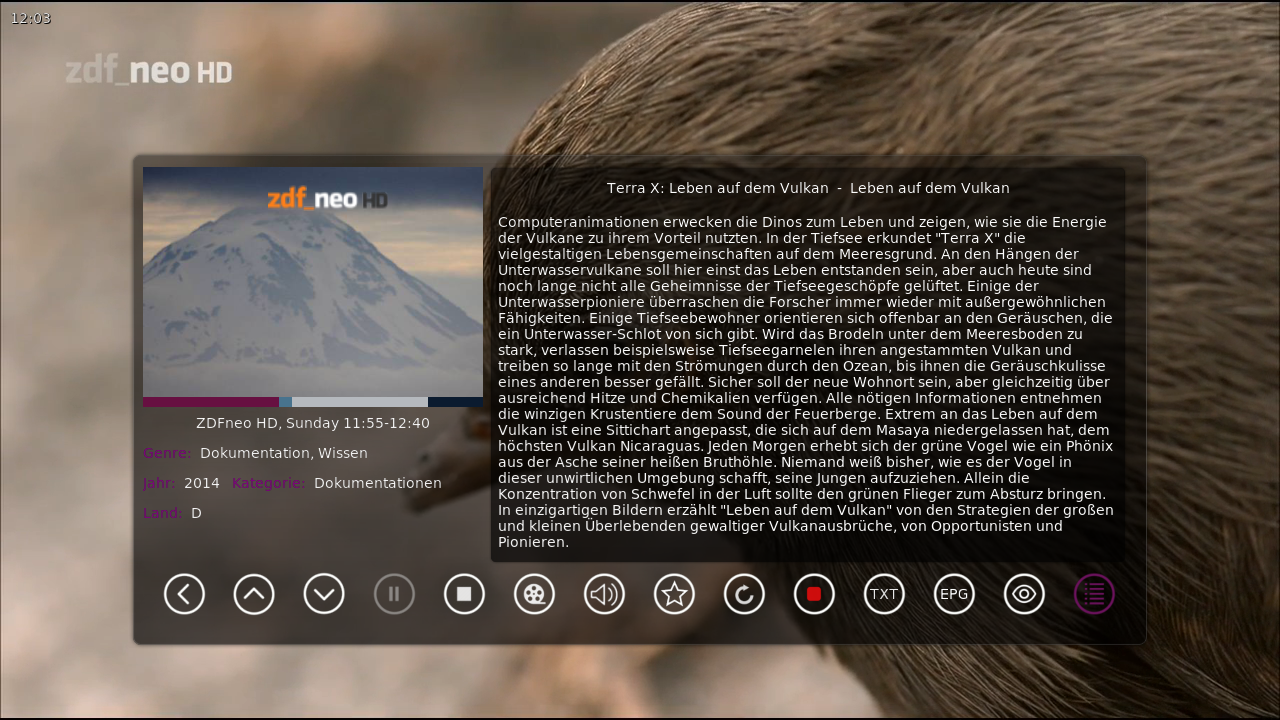The height and width of the screenshot is (720, 1280).
Task: Switch channel down with the down chevron
Action: (x=324, y=594)
